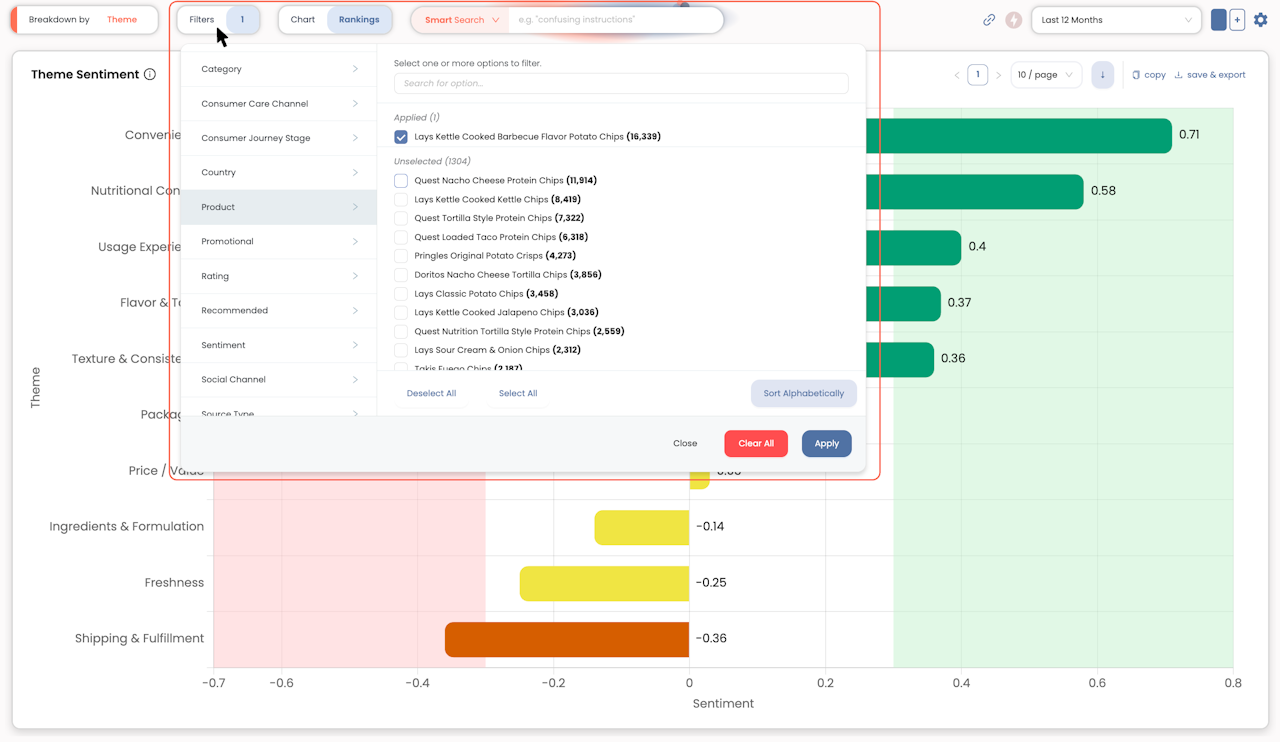Open the Last 12 Months date dropdown
Image resolution: width=1280 pixels, height=742 pixels.
1116,20
